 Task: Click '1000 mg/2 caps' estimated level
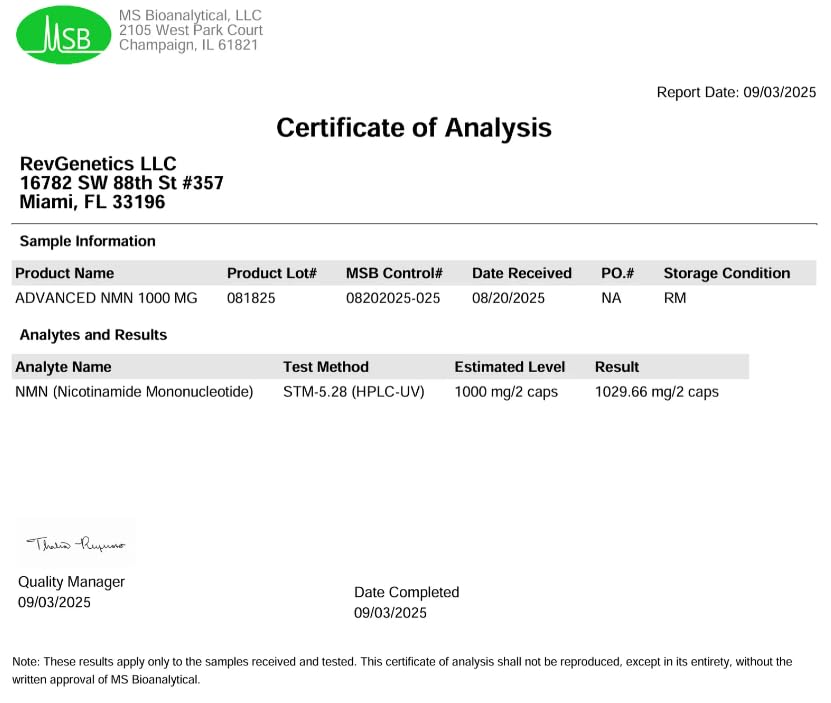click(506, 392)
